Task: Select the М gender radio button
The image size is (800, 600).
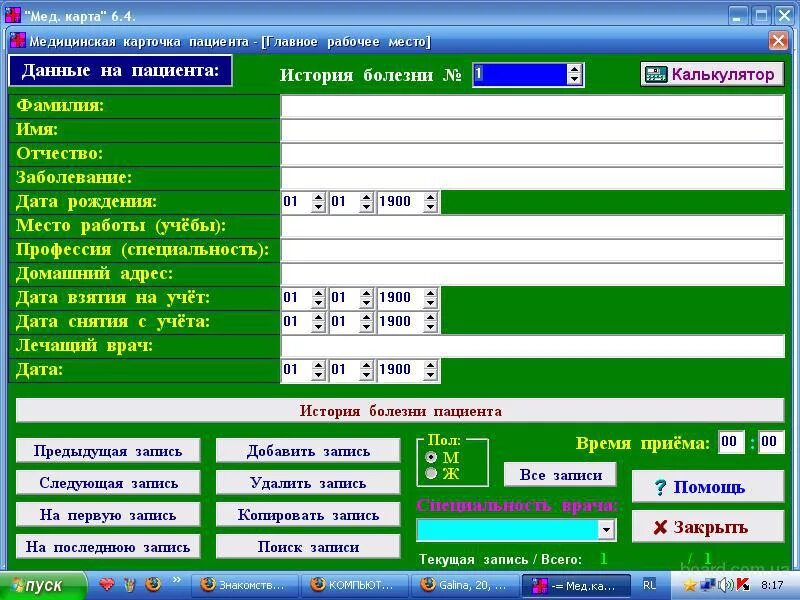Action: 431,457
